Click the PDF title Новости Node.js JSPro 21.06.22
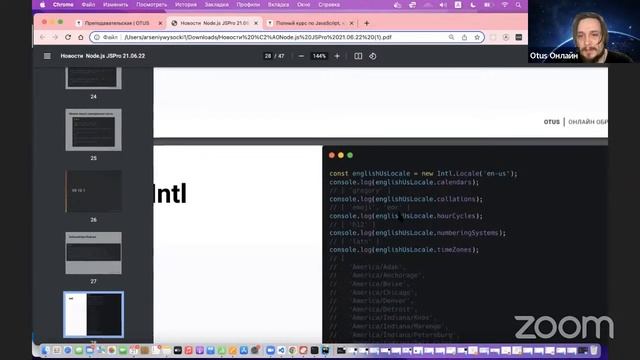The height and width of the screenshot is (360, 640). coord(102,56)
